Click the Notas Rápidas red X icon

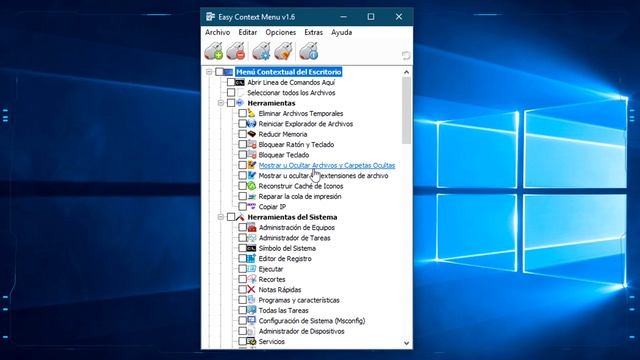pos(252,289)
